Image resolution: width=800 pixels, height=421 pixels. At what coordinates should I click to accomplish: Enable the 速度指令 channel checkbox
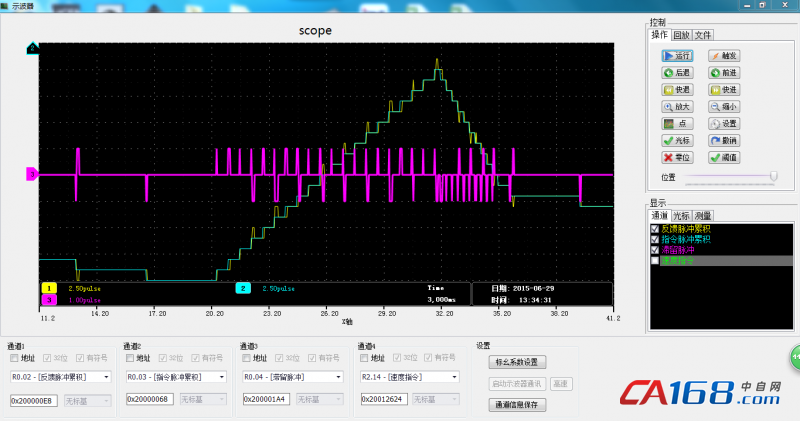tap(656, 260)
